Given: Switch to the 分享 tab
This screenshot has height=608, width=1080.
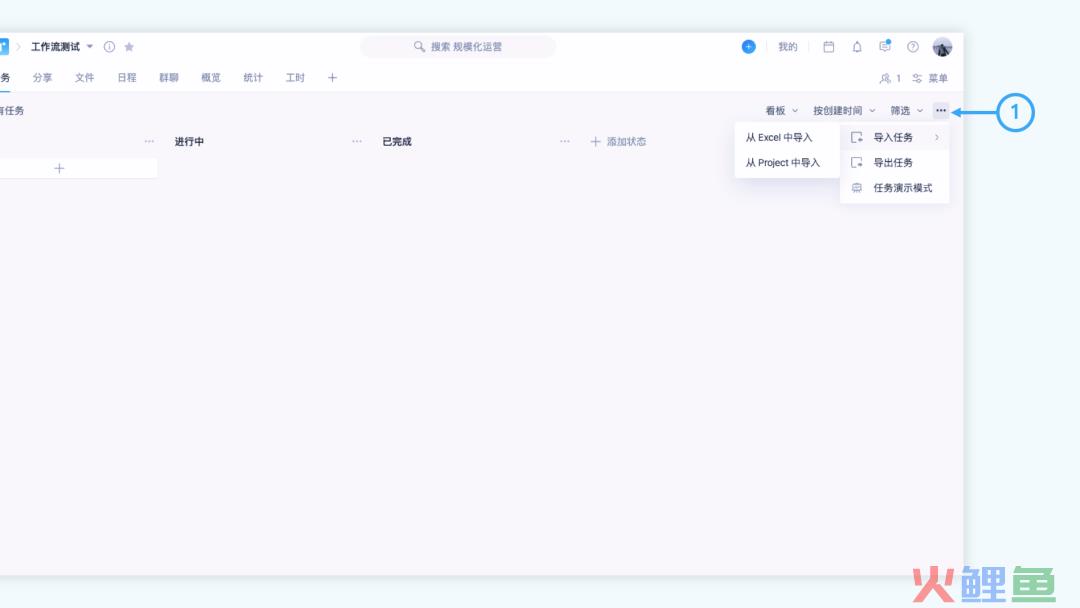Looking at the screenshot, I should click(x=43, y=78).
